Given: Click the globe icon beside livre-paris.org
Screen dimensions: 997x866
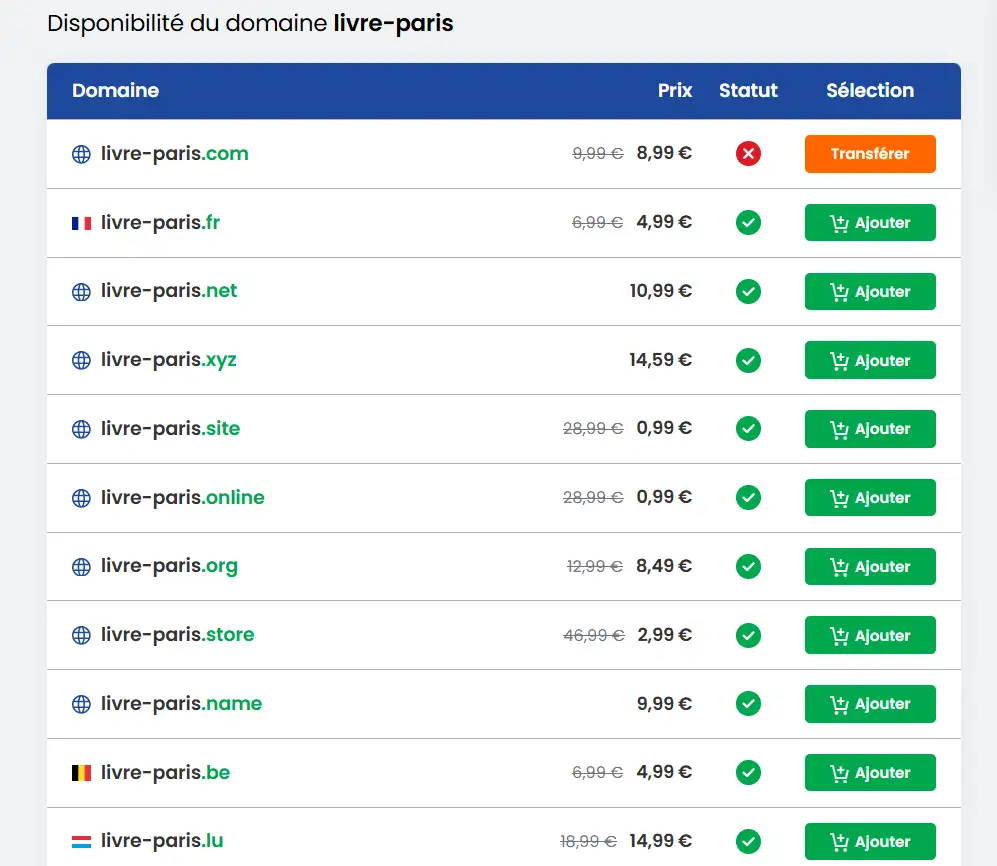Looking at the screenshot, I should pyautogui.click(x=81, y=567).
